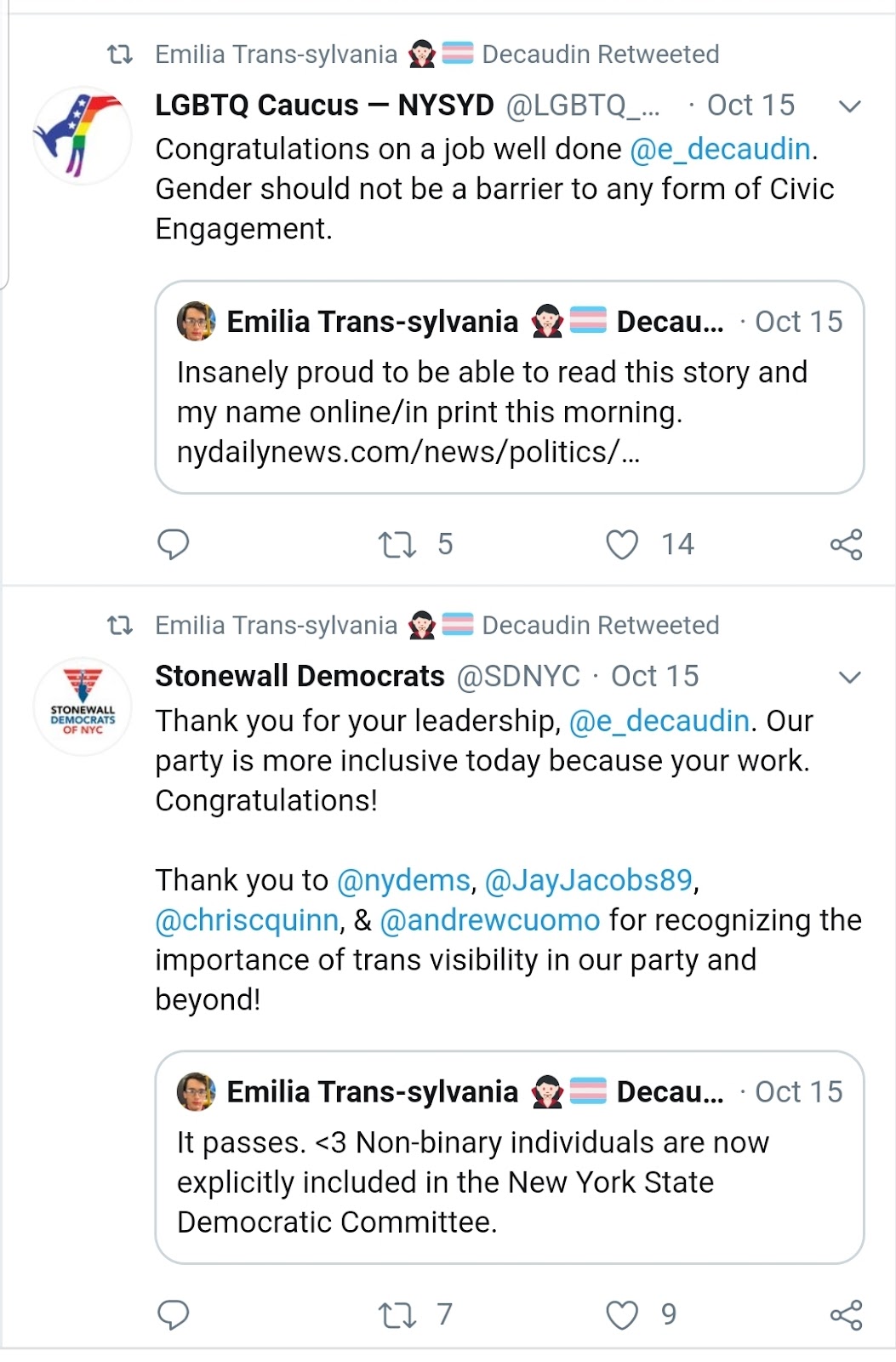The width and height of the screenshot is (896, 1362).
Task: Open the Stonewall Democrats of NYC avatar
Action: (83, 707)
